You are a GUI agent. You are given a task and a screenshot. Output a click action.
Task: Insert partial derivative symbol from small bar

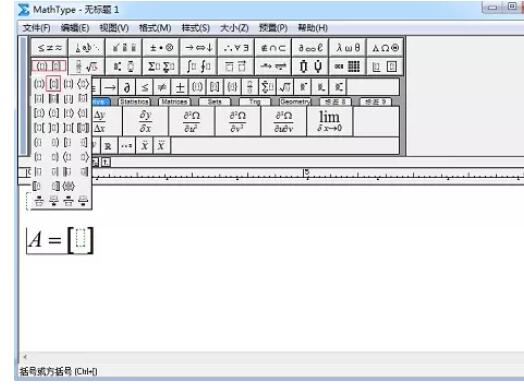127,87
